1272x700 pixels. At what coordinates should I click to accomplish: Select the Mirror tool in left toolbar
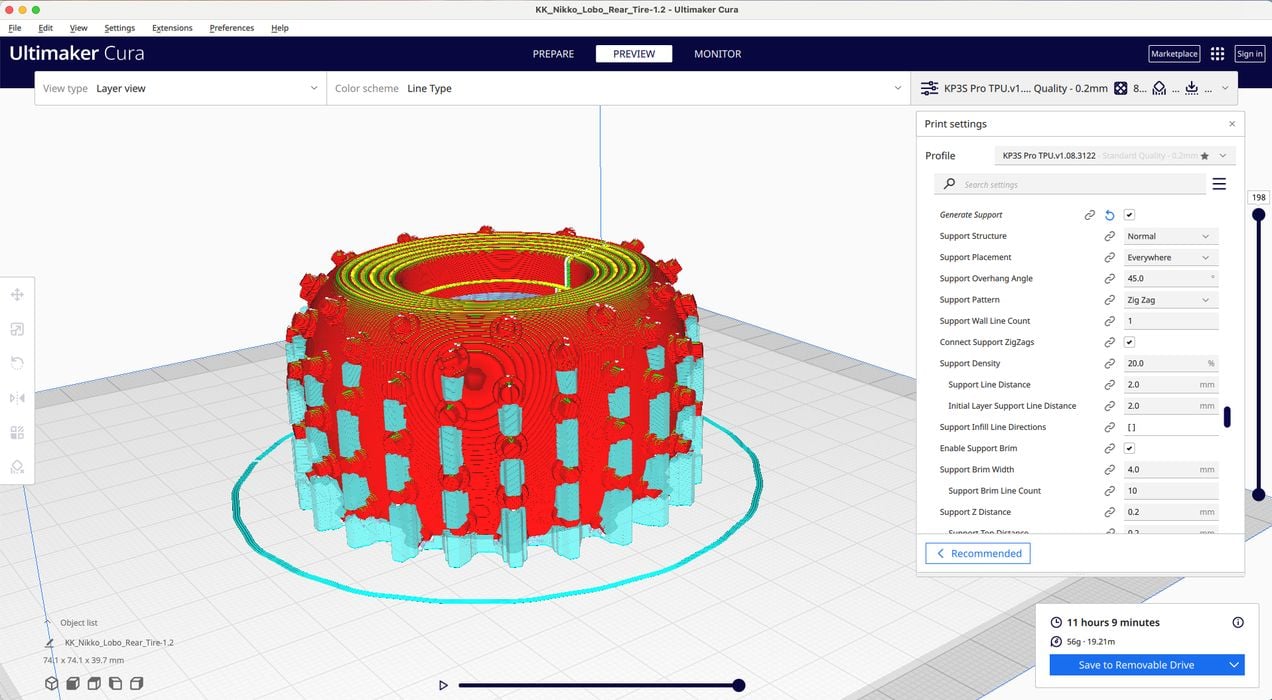click(x=17, y=398)
